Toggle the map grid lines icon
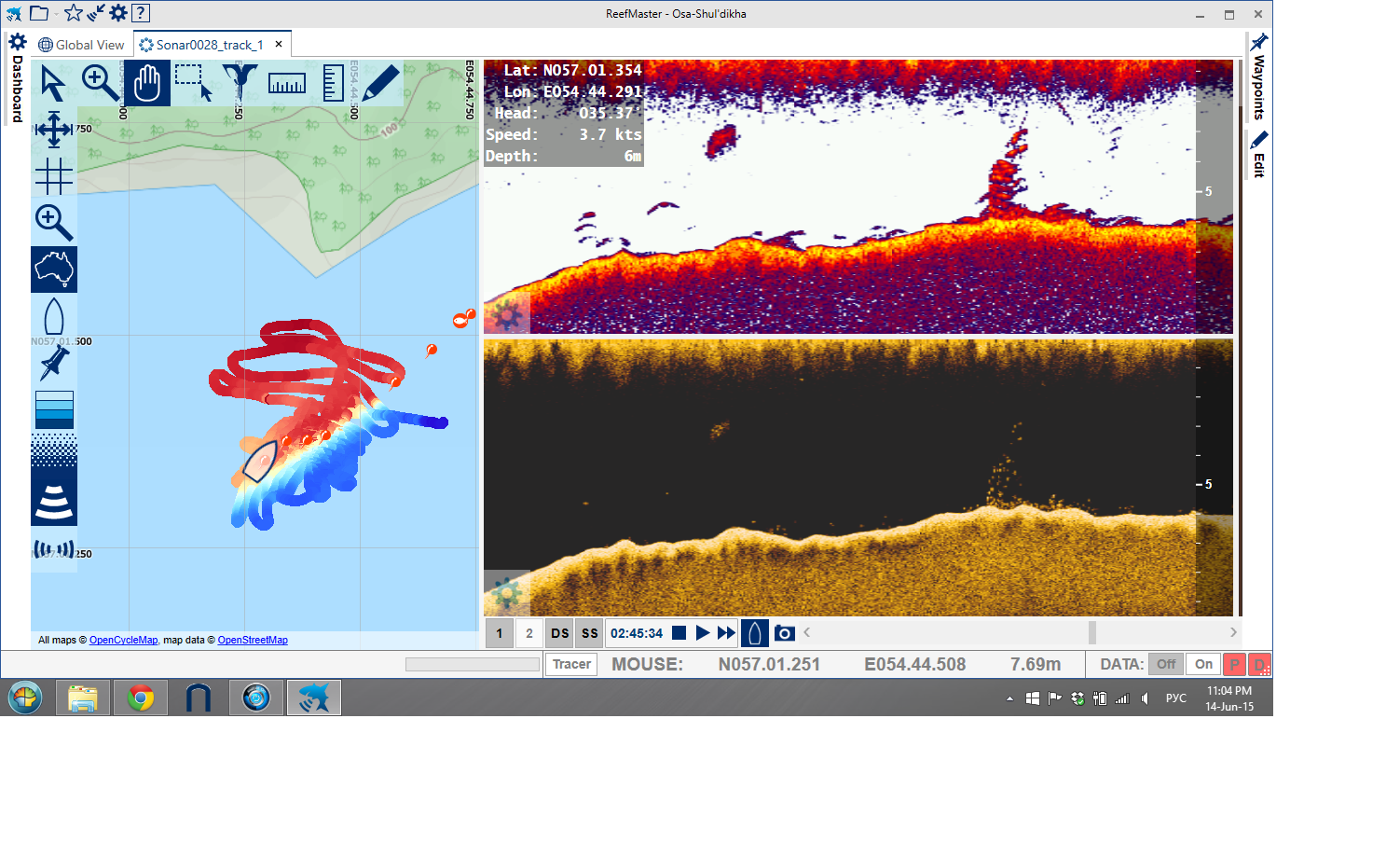Screen dimensions: 1400x843 tap(54, 176)
